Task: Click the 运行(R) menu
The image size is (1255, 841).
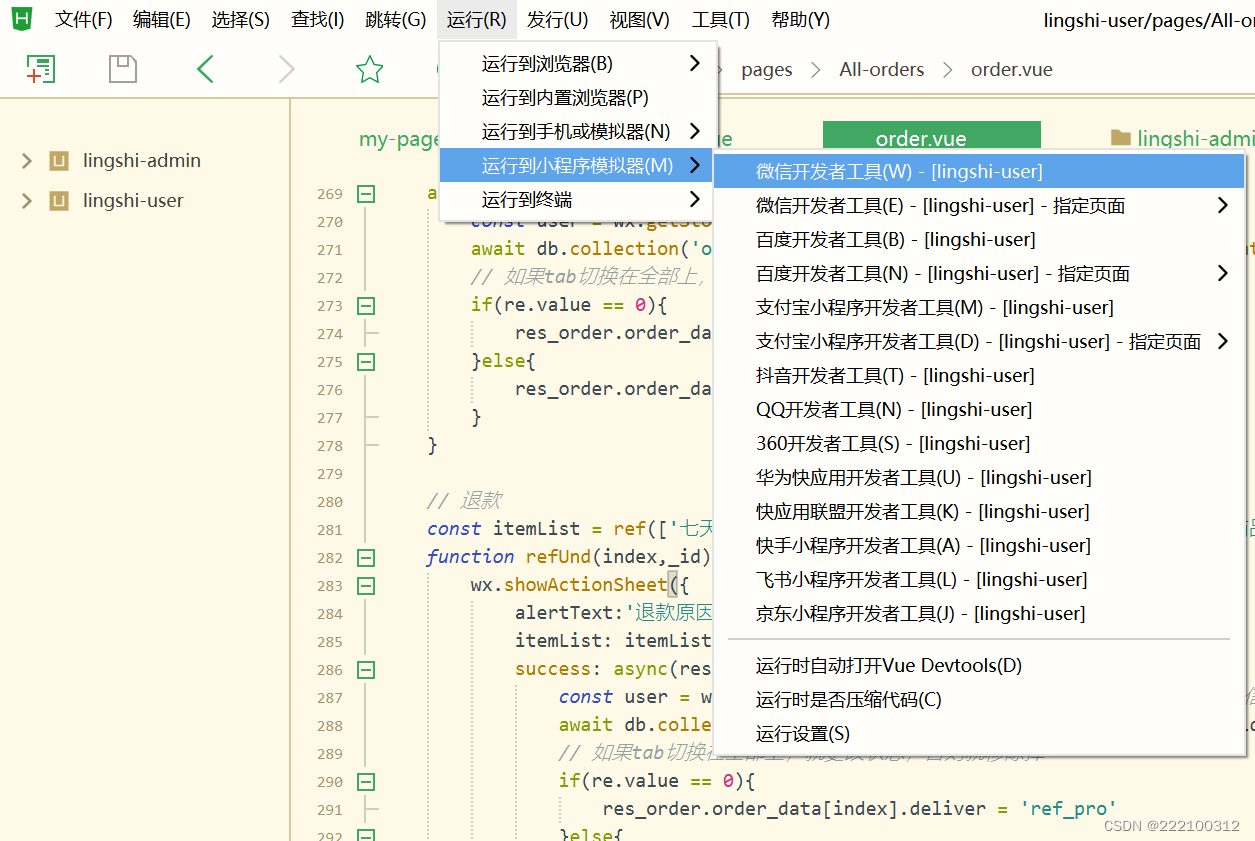Action: 477,20
